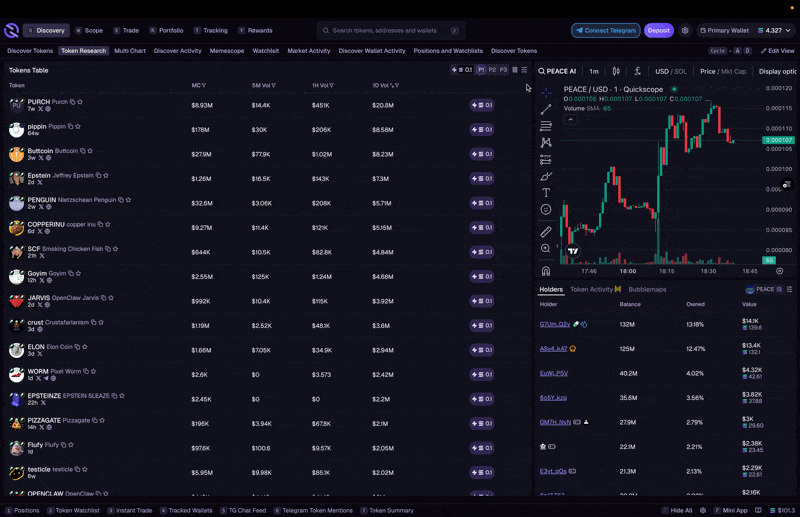Toggle chart currency between USD and SOL
800x517 pixels.
[671, 71]
